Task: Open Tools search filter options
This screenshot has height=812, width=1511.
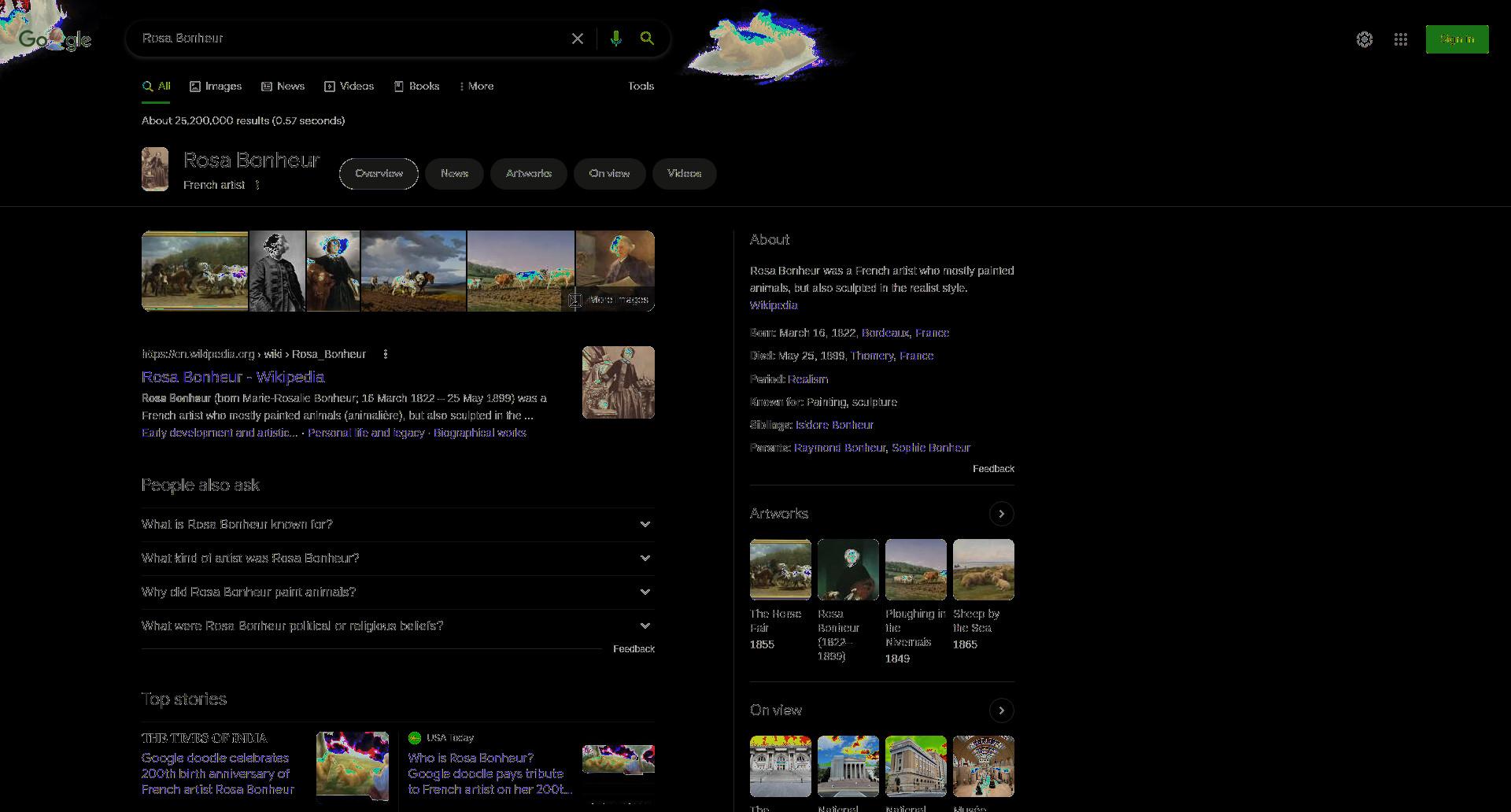Action: click(641, 87)
